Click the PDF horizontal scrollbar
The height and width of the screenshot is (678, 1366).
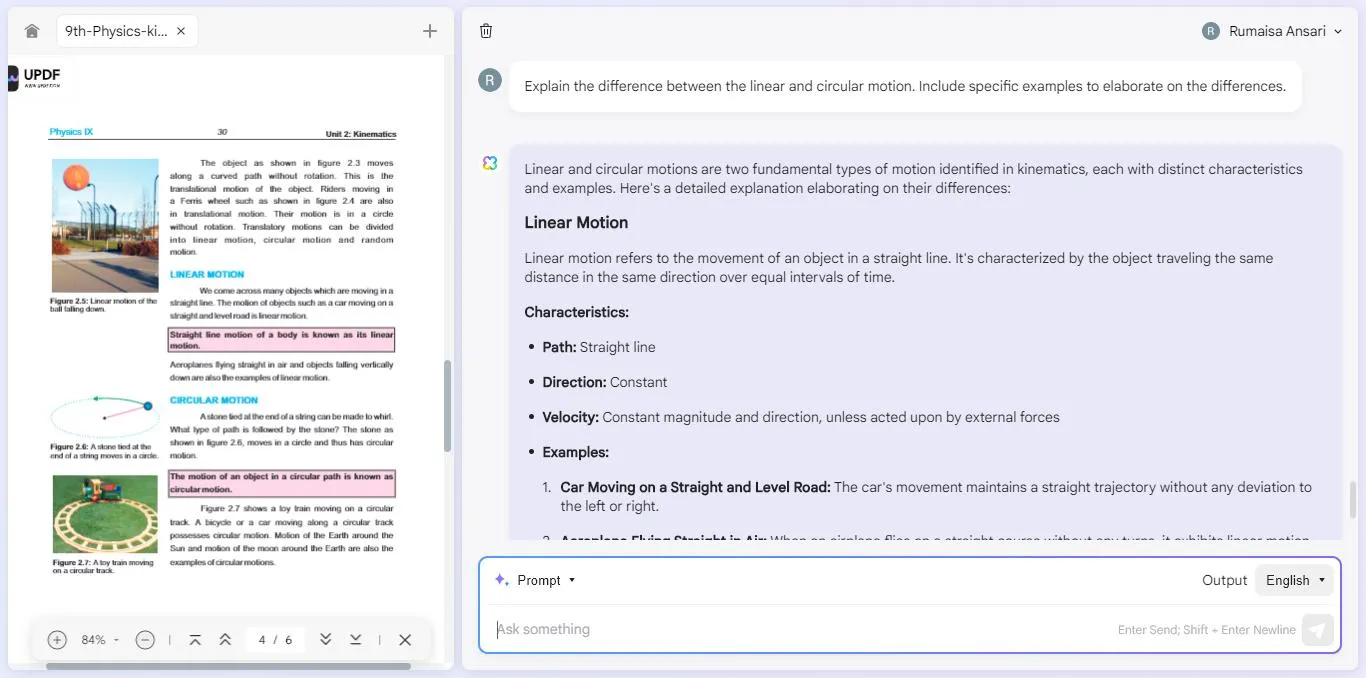coord(228,666)
